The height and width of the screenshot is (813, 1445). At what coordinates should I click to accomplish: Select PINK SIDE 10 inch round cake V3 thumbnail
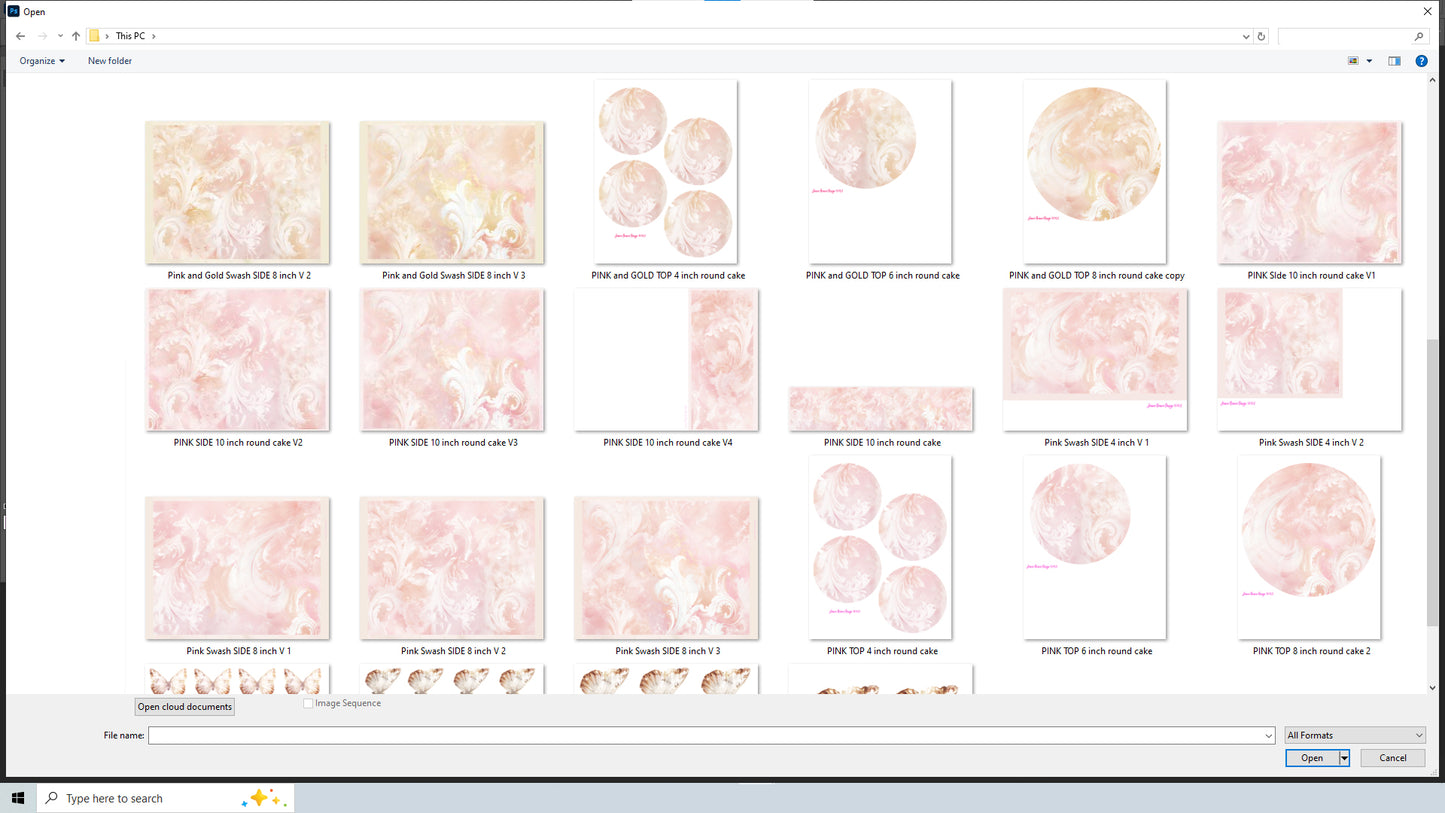pos(453,360)
